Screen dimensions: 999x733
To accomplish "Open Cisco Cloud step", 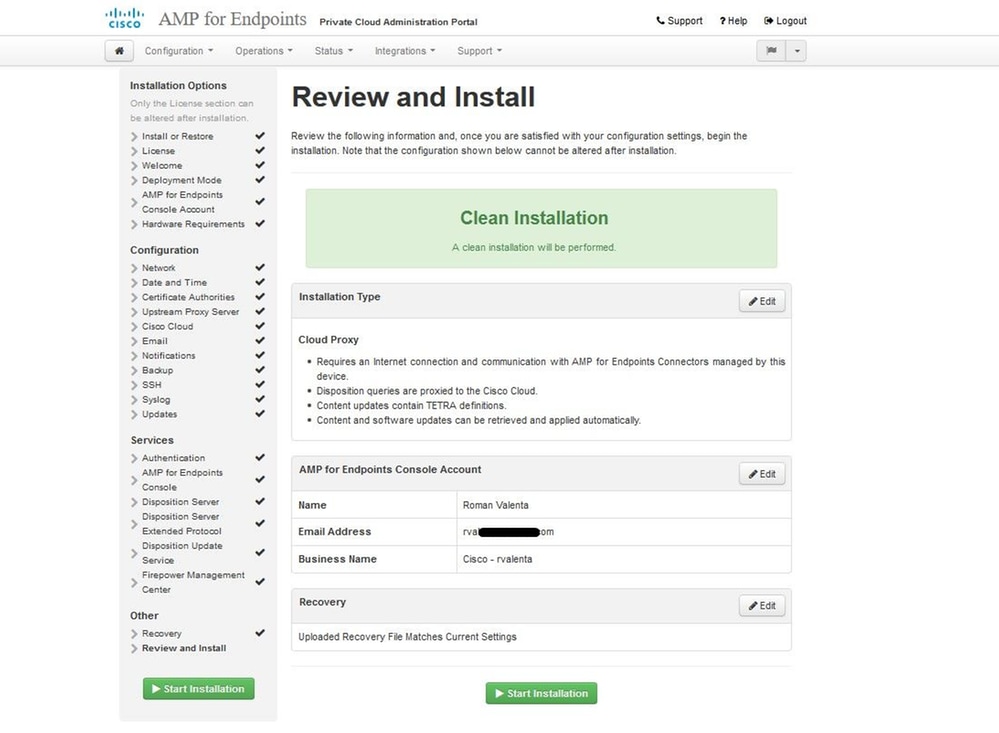I will tap(168, 327).
